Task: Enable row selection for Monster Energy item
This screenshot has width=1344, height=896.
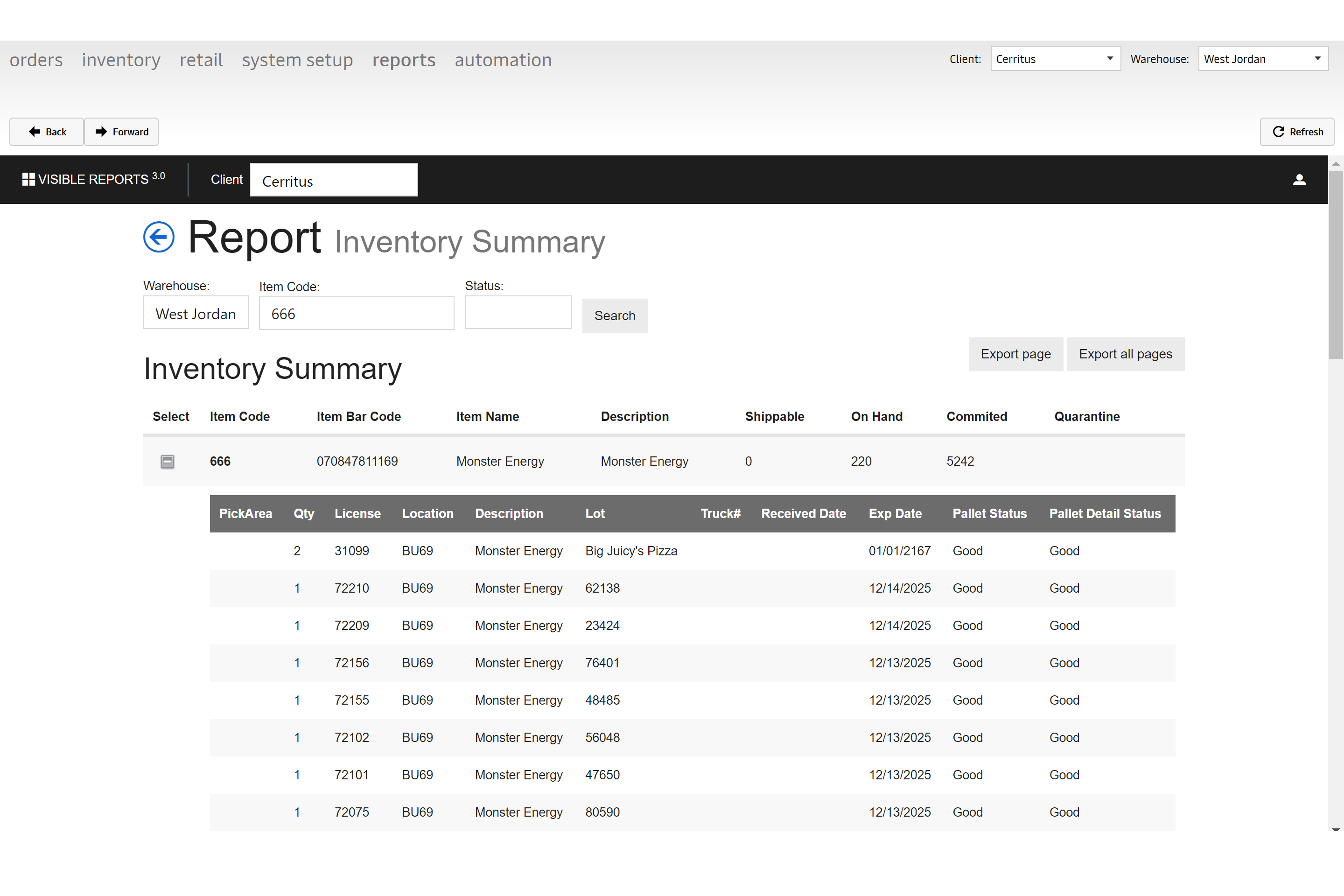Action: tap(168, 461)
